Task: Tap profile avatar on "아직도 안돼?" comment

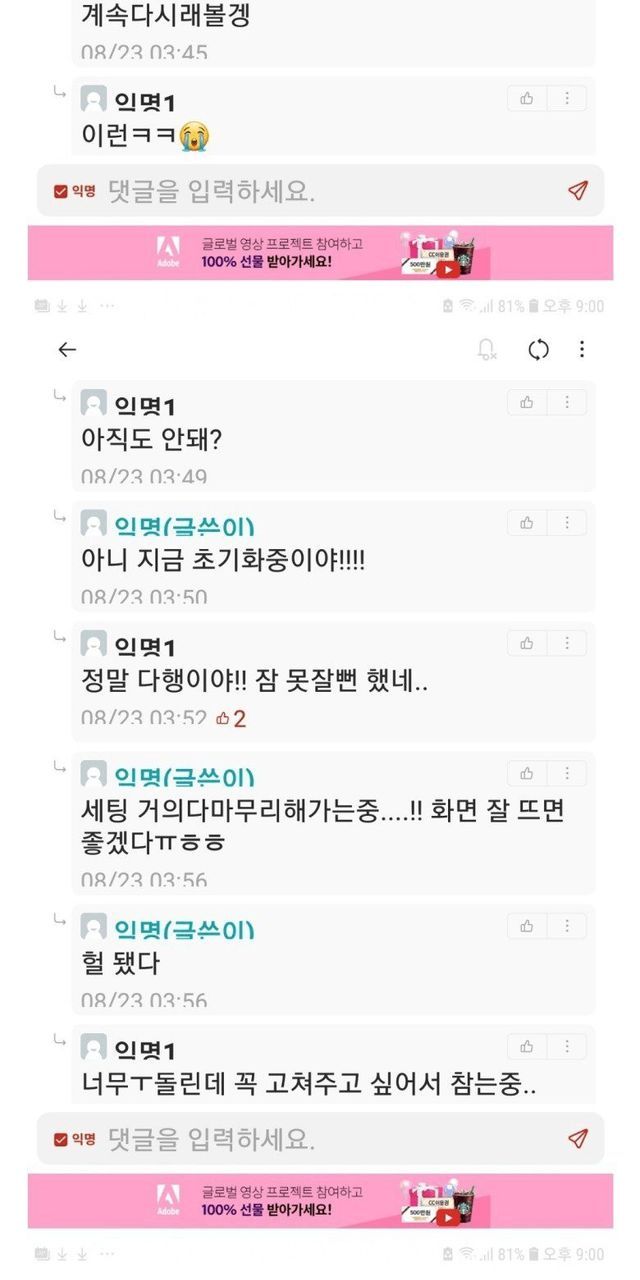Action: [x=94, y=403]
